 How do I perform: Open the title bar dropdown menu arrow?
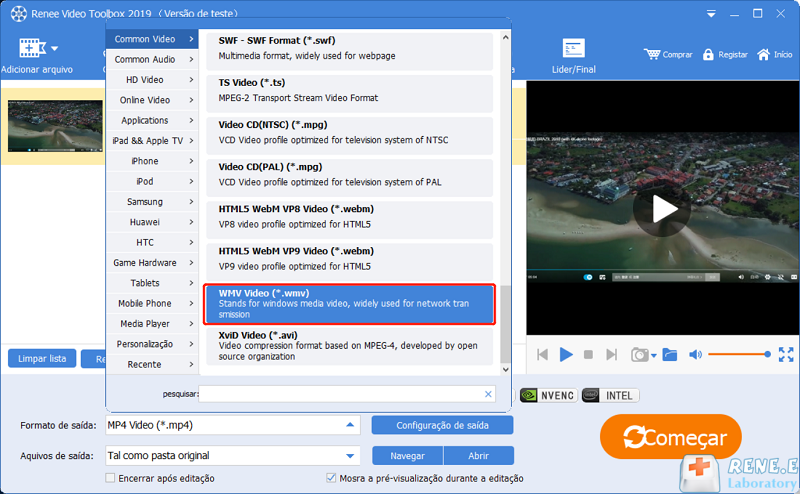pyautogui.click(x=711, y=14)
